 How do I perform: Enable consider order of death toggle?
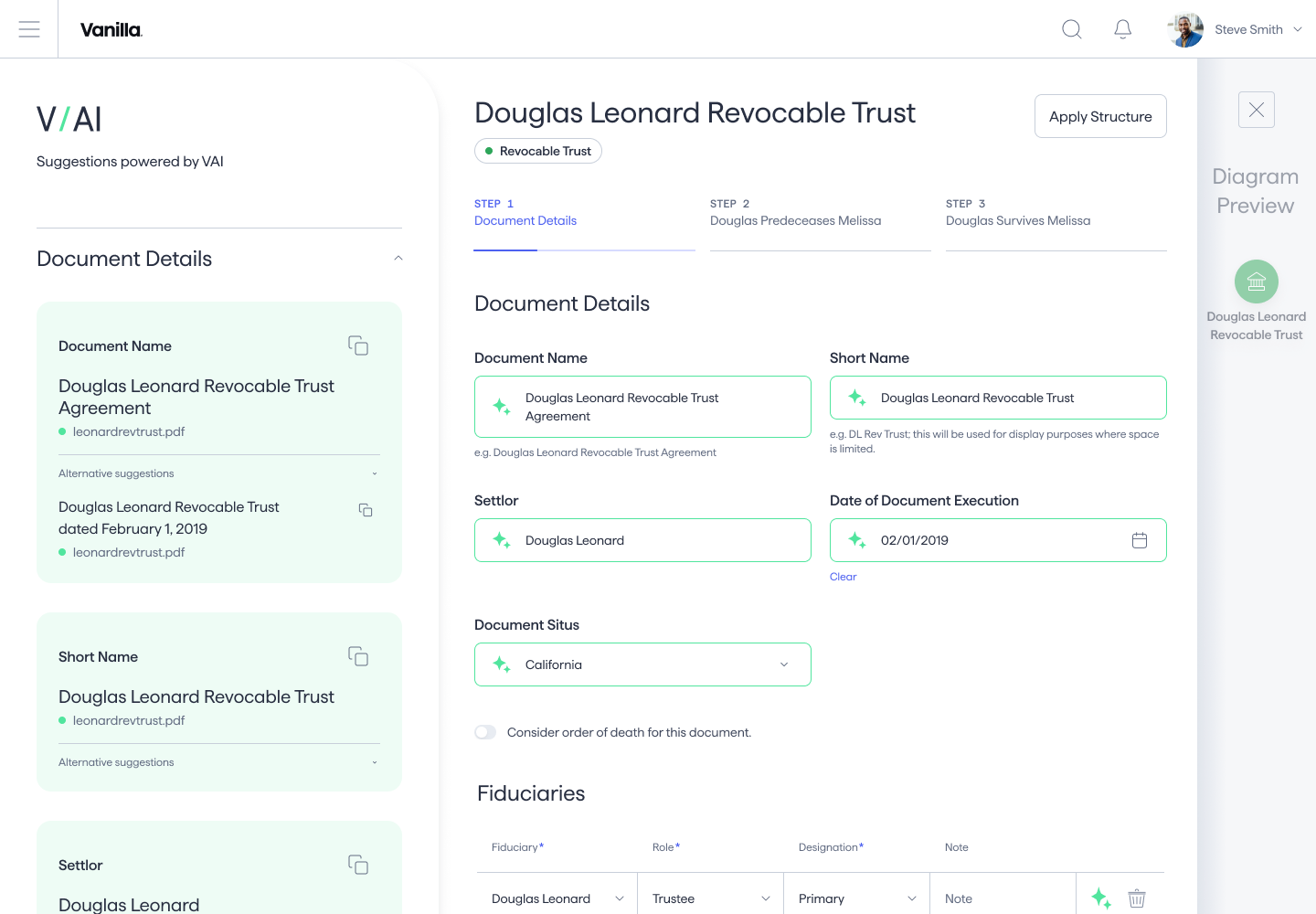(x=485, y=732)
